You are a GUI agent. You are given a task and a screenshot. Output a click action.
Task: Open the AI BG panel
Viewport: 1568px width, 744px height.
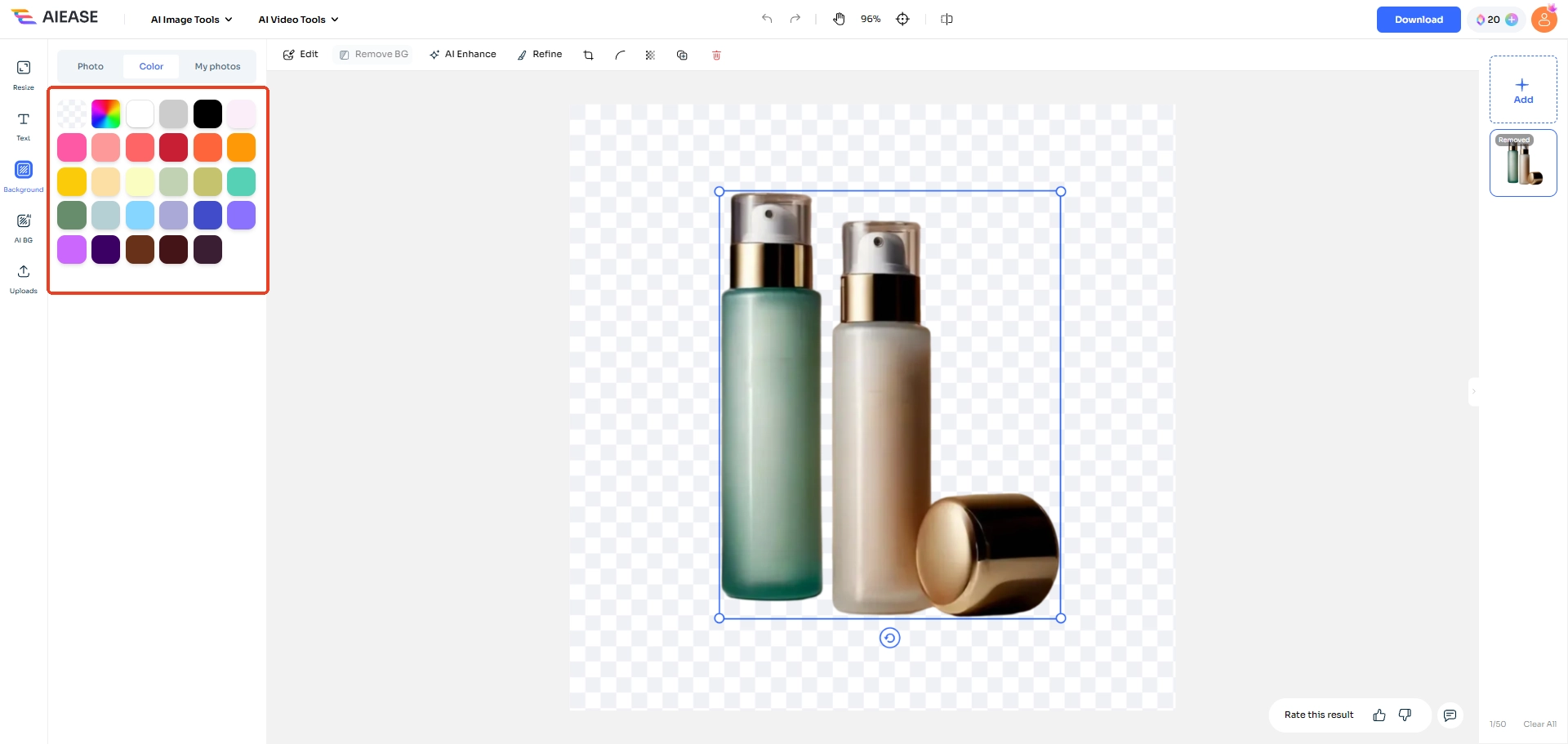(x=24, y=227)
